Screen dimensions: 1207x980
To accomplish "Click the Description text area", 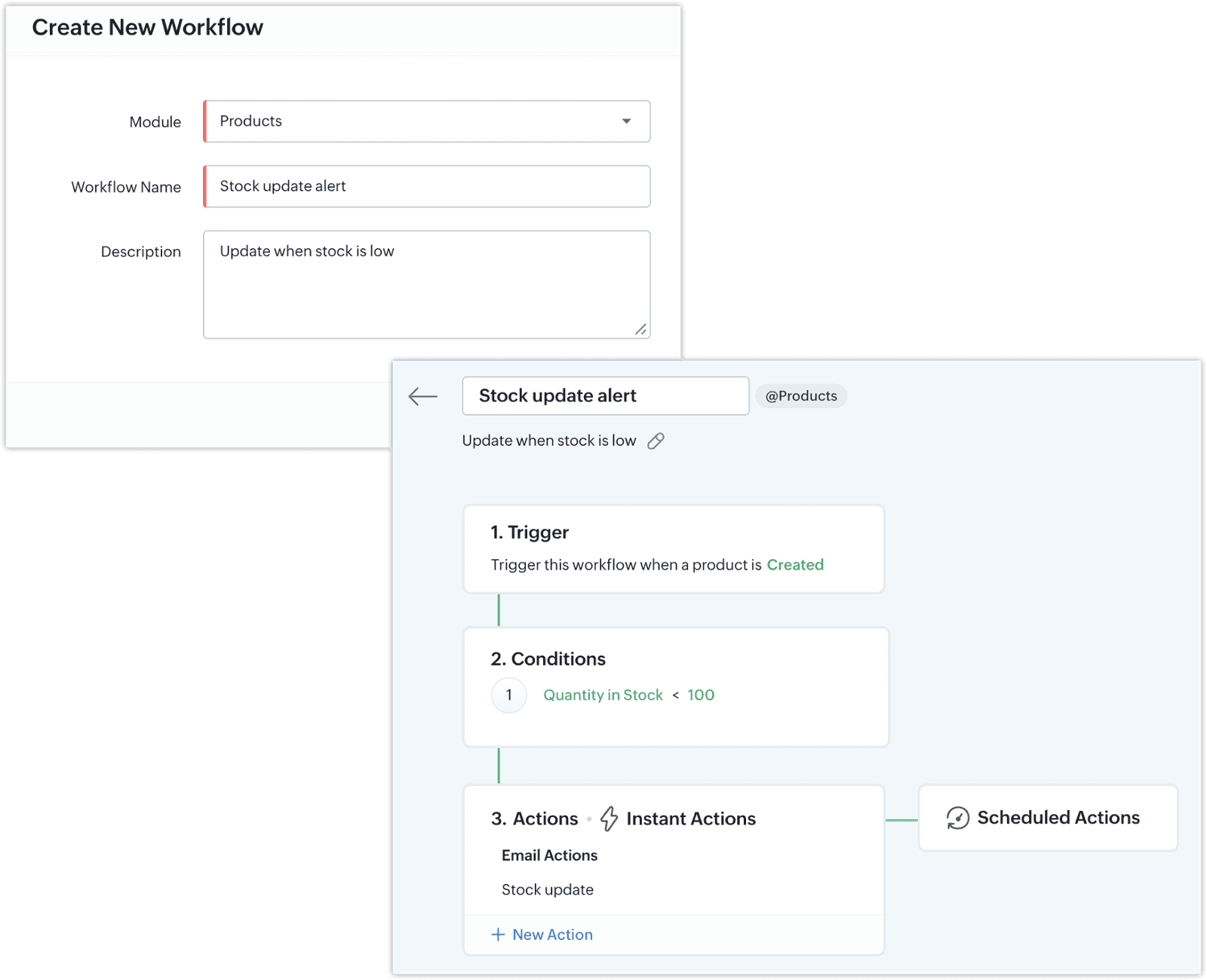I will [426, 284].
